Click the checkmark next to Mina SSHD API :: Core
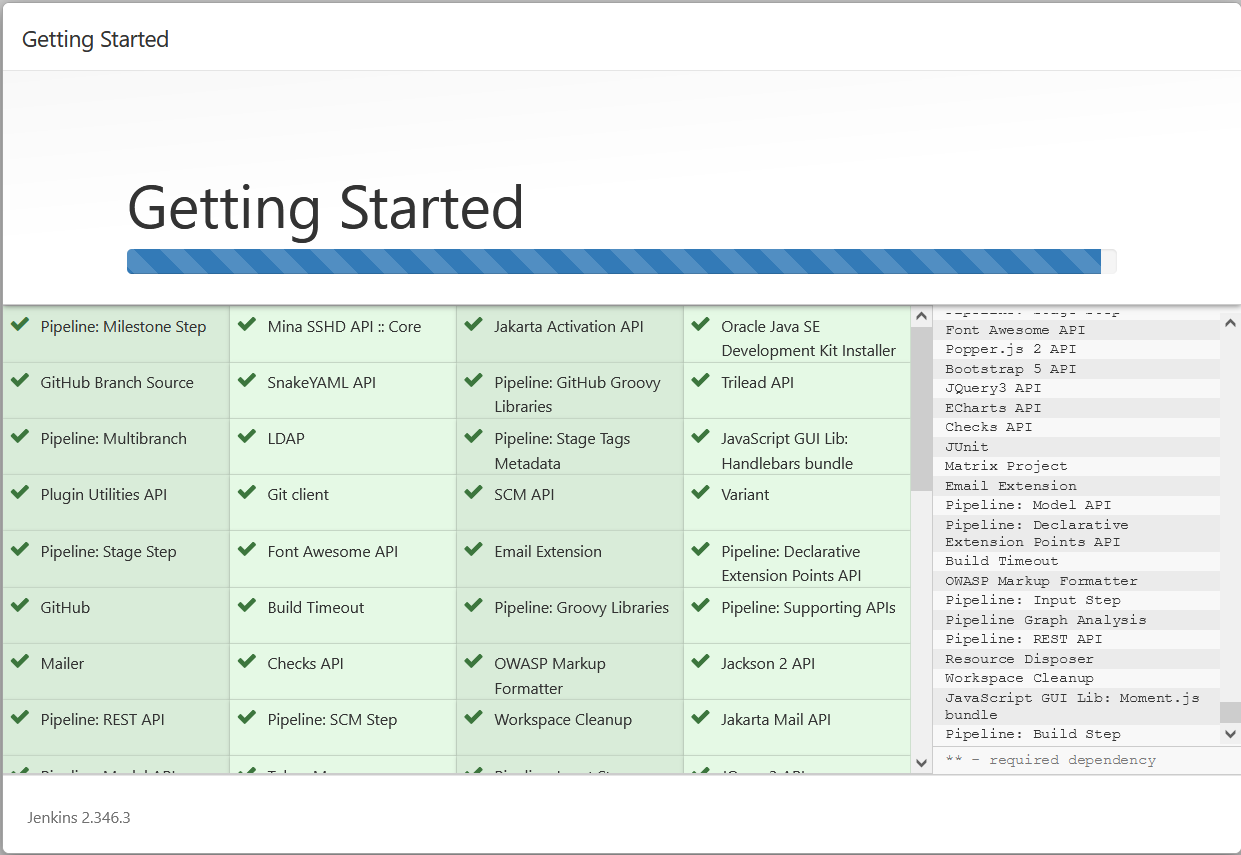 coord(247,324)
